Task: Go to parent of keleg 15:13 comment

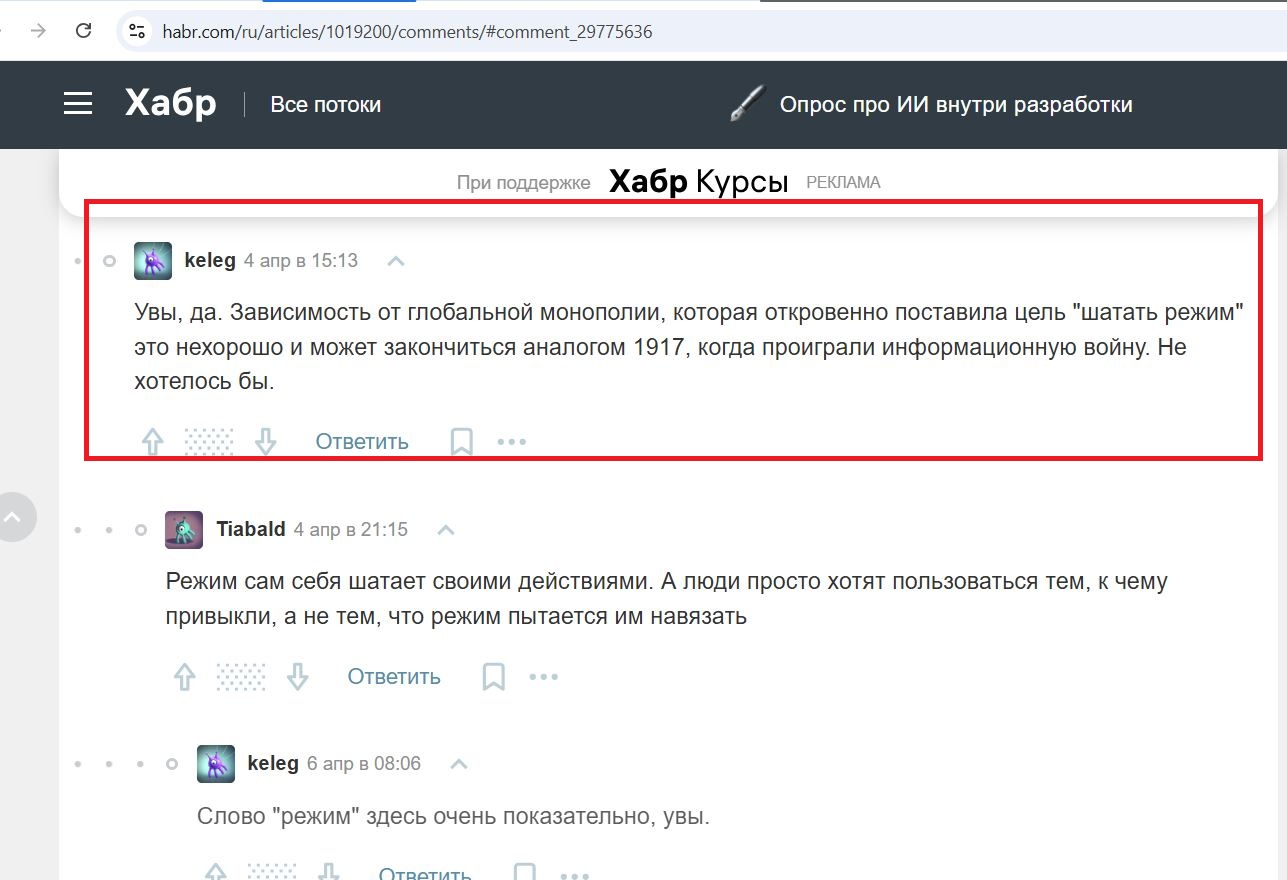Action: click(396, 261)
